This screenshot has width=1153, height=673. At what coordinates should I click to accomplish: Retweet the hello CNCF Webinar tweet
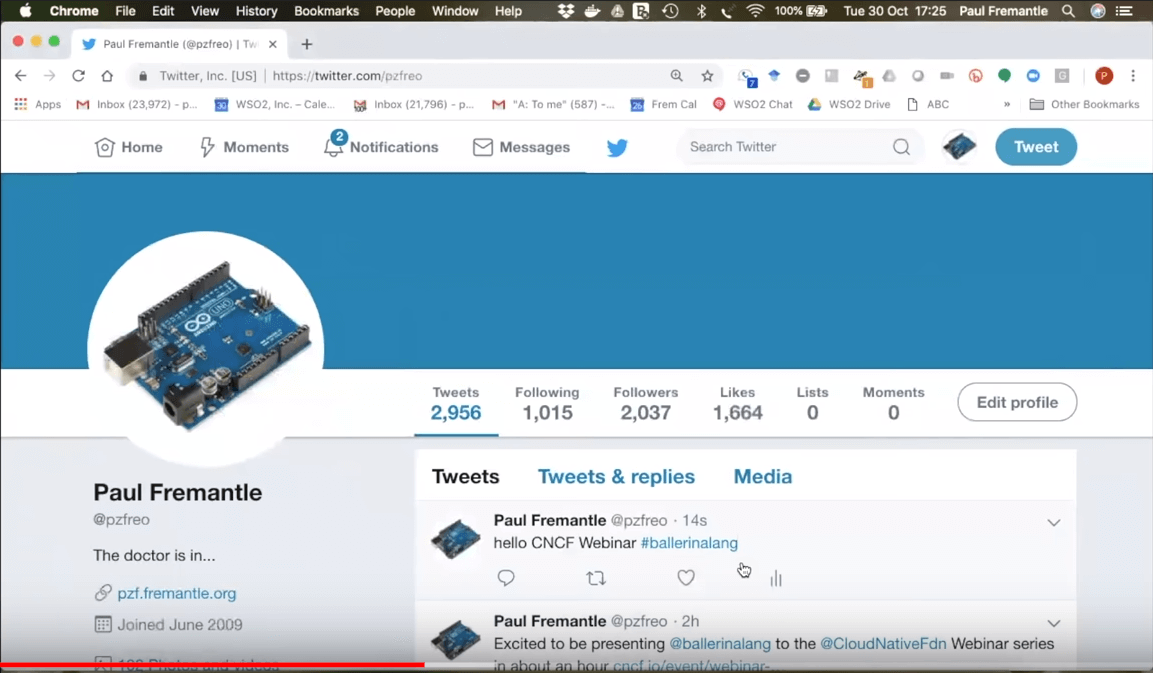[x=596, y=578]
